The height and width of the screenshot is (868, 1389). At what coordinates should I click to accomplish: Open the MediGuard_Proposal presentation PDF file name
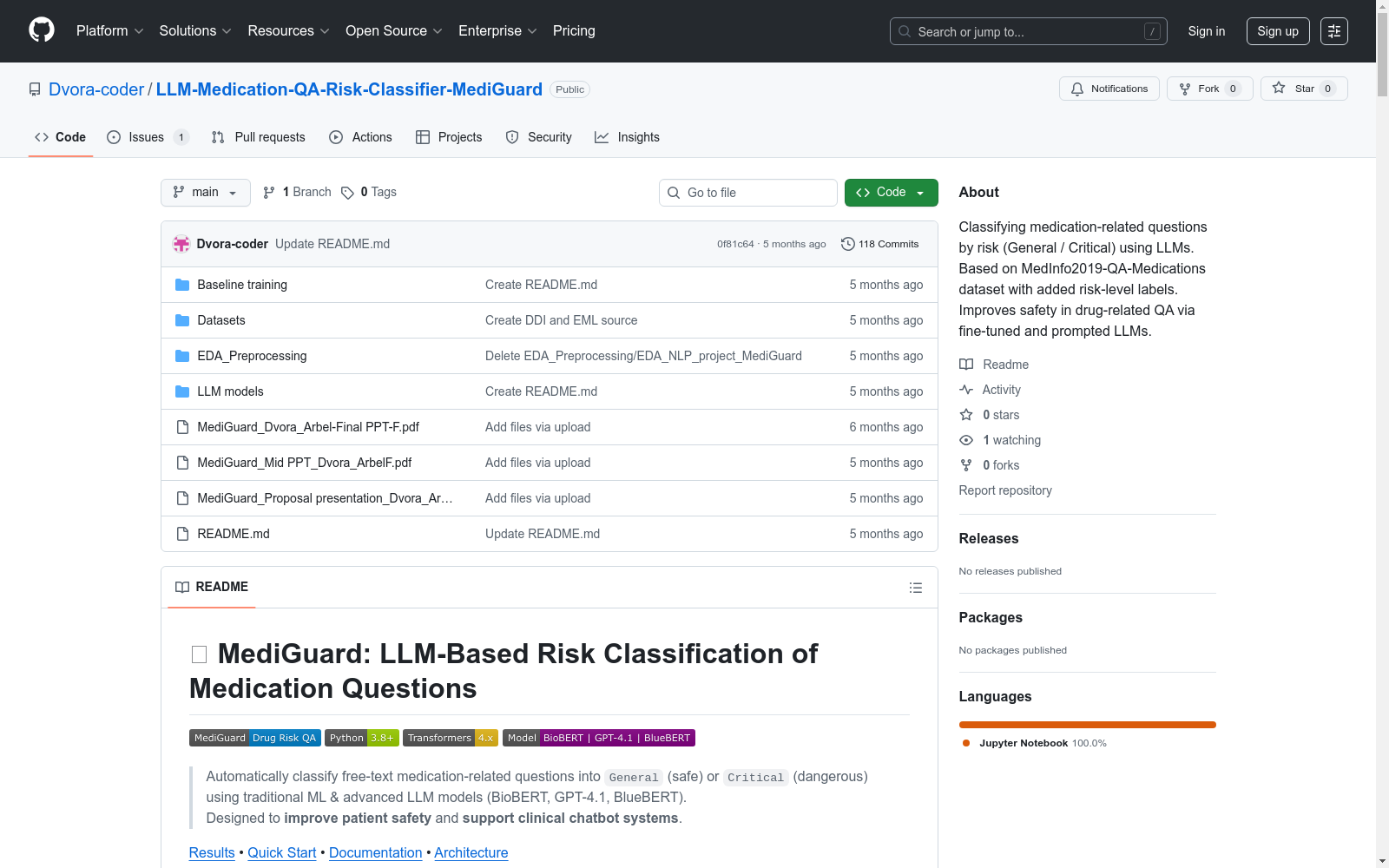[325, 498]
